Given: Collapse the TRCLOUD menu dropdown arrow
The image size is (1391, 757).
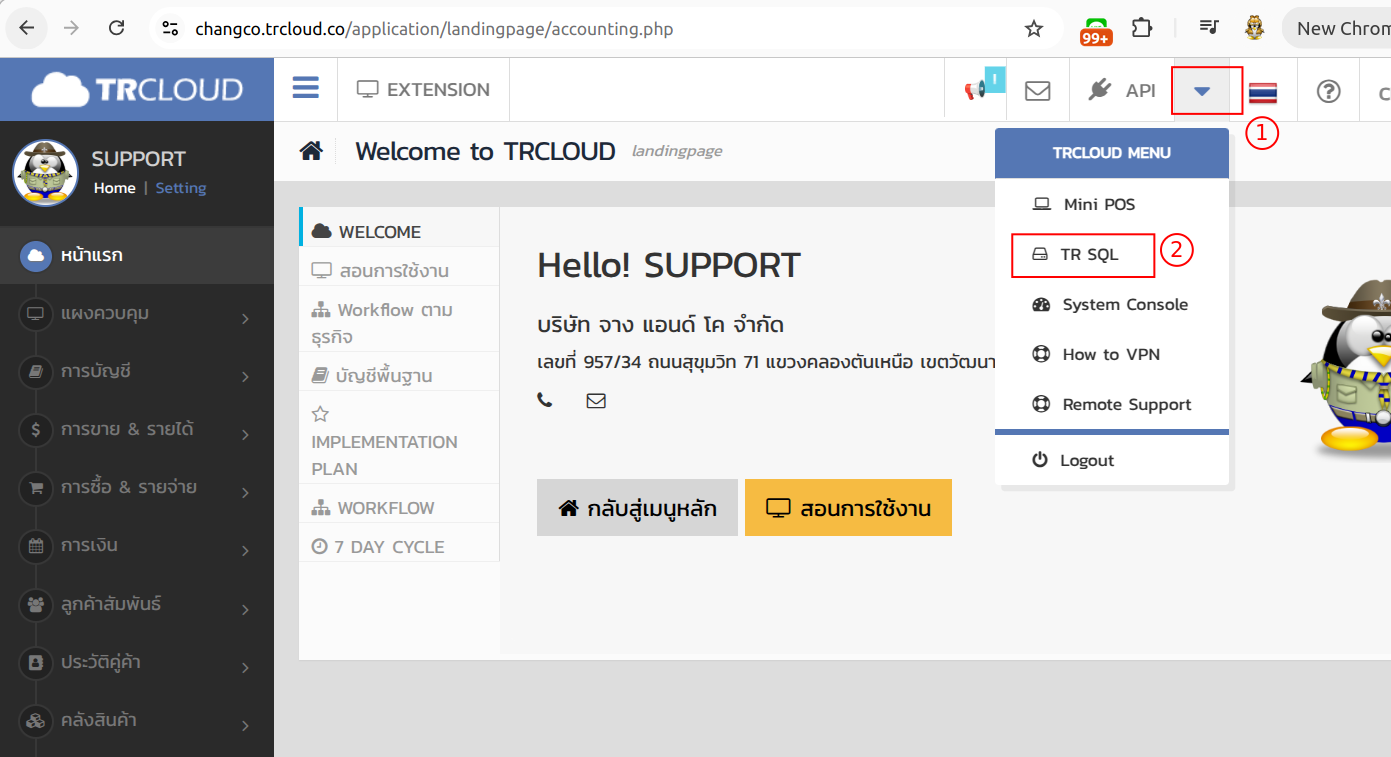Looking at the screenshot, I should (x=1203, y=91).
